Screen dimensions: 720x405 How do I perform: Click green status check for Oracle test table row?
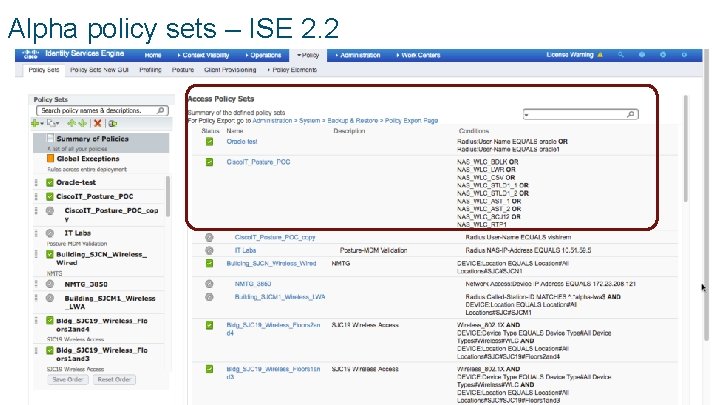[209, 141]
